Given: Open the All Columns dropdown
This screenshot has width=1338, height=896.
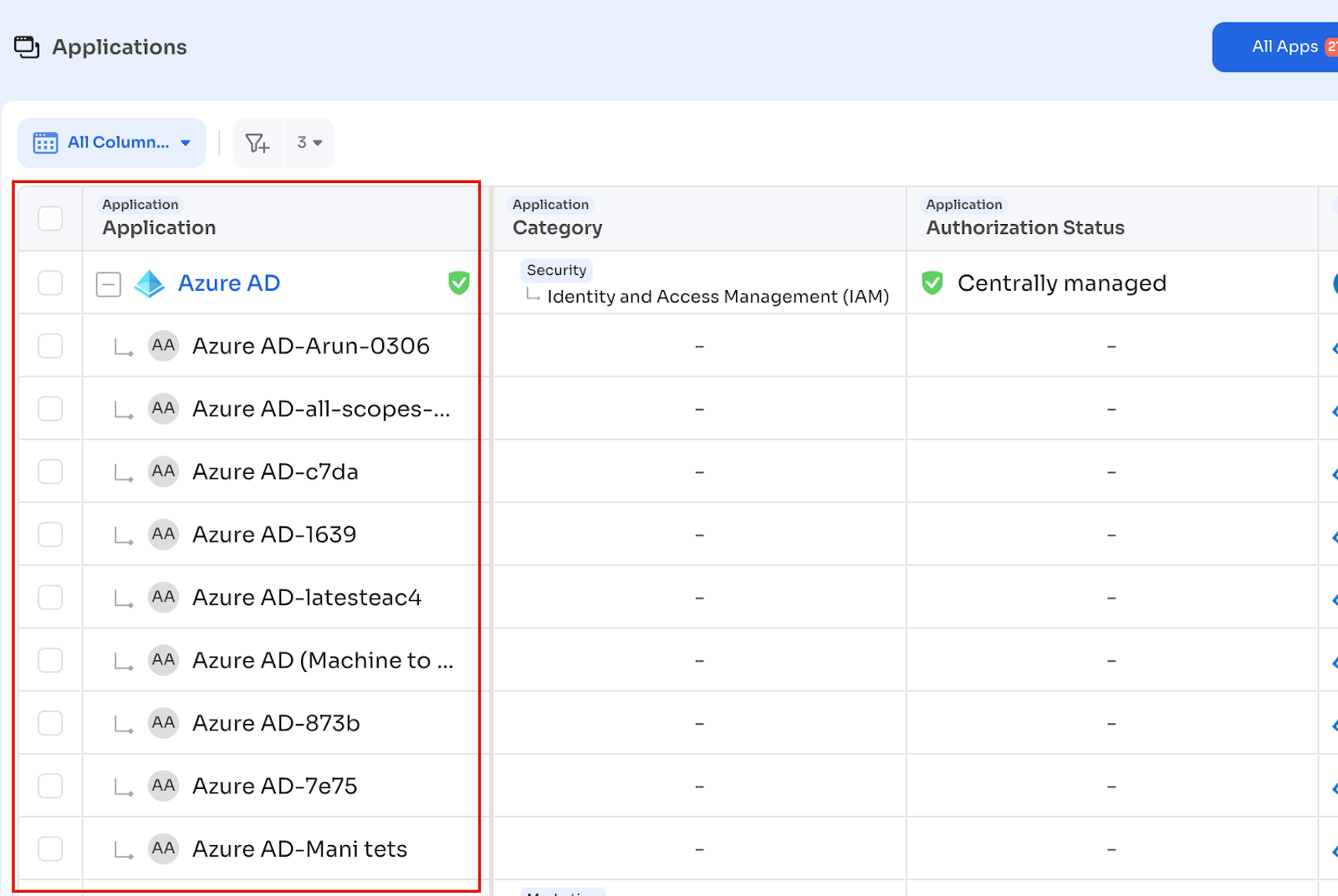Looking at the screenshot, I should click(111, 143).
